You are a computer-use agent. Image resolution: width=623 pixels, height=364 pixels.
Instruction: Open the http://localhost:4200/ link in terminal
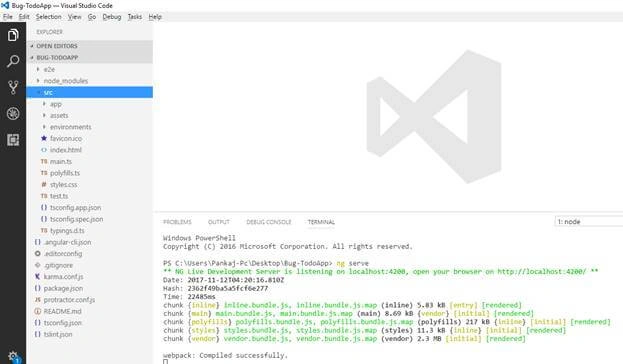point(542,271)
